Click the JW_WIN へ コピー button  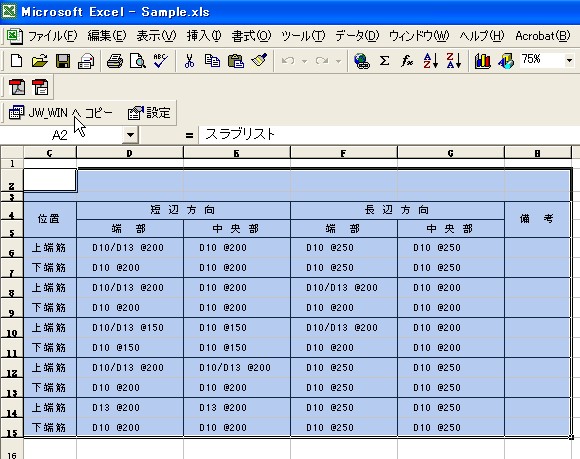point(61,112)
